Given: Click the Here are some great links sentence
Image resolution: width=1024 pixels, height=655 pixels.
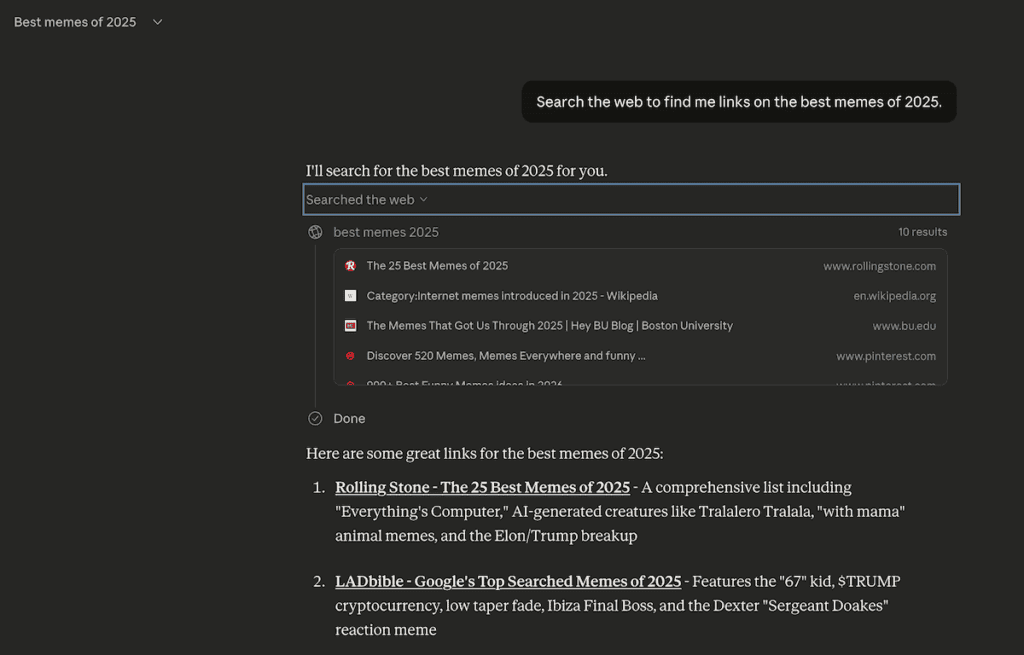Looking at the screenshot, I should click(x=485, y=454).
